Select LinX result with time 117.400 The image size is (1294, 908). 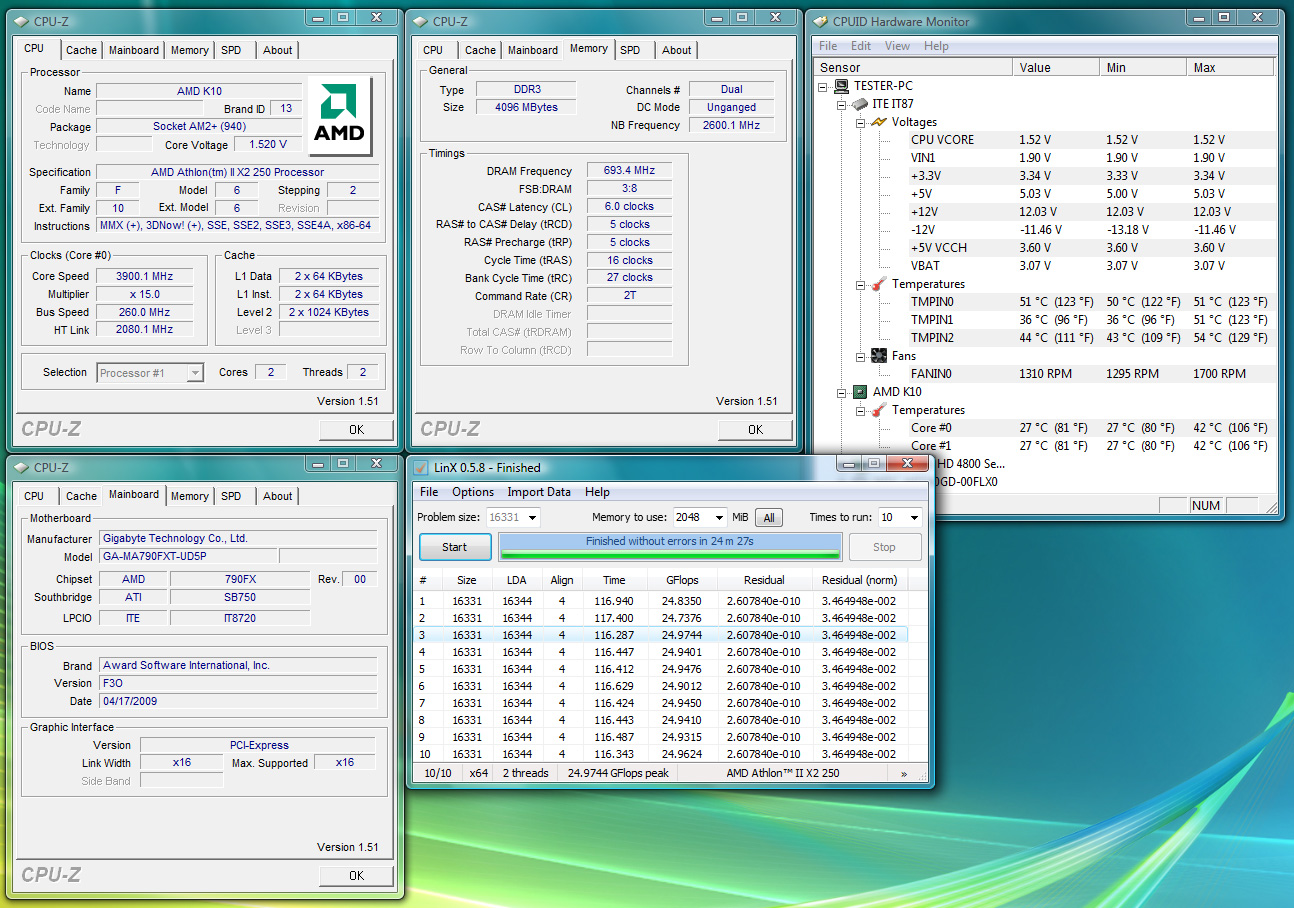(x=662, y=618)
